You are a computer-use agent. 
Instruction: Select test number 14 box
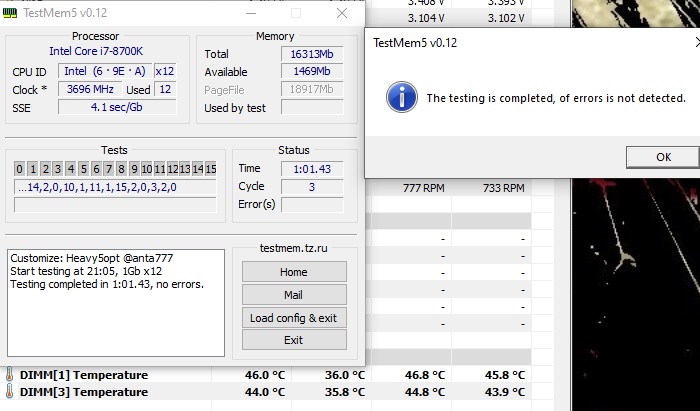tap(198, 169)
